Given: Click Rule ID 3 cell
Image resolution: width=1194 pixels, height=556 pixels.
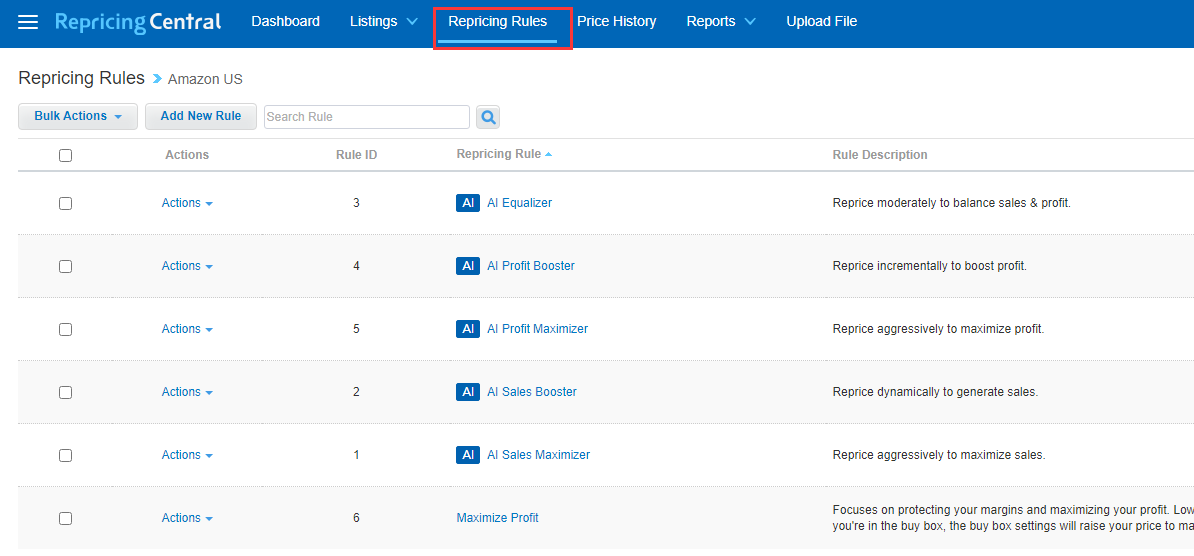Looking at the screenshot, I should [356, 203].
